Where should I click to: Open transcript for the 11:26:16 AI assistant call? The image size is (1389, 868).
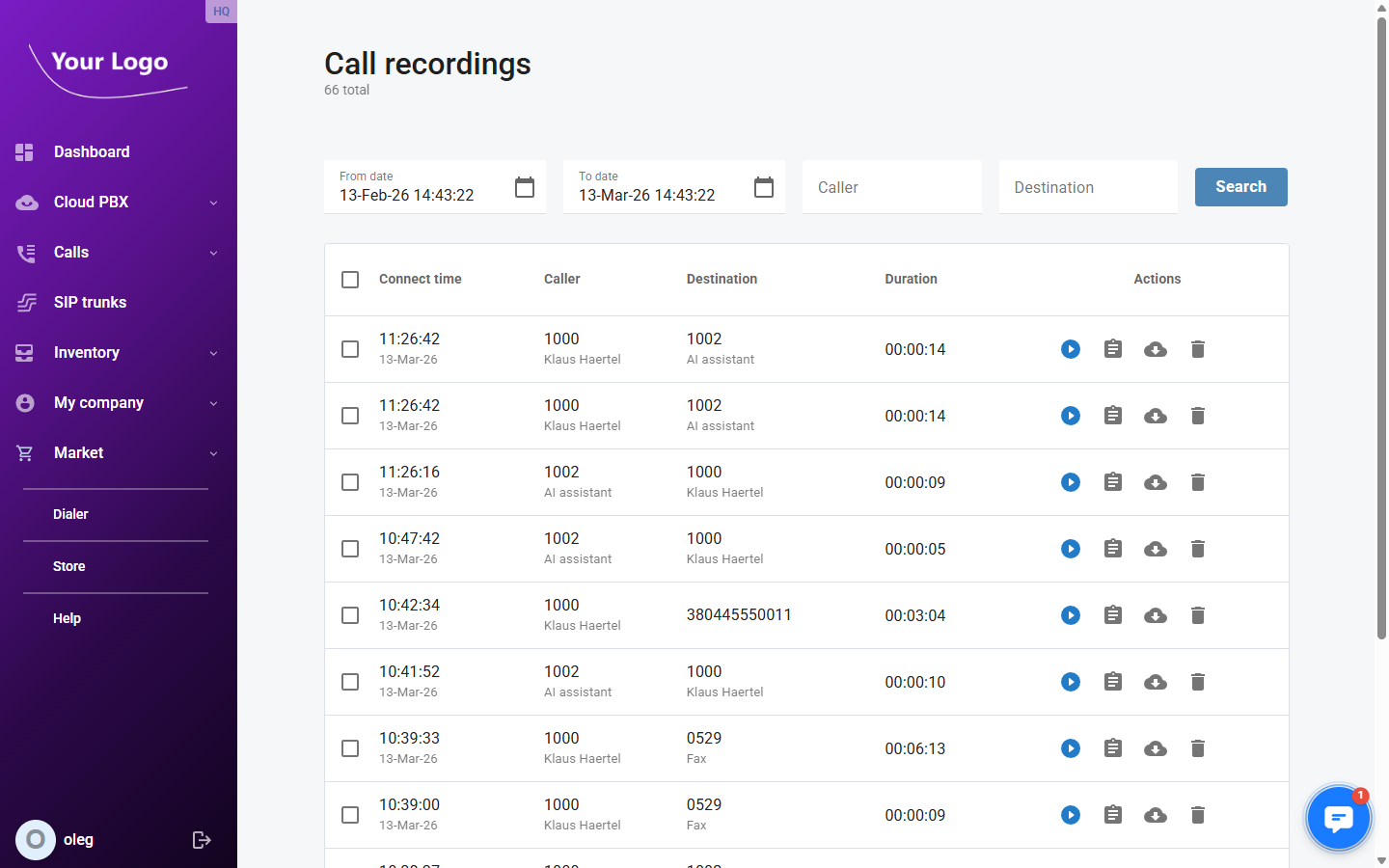coord(1113,482)
